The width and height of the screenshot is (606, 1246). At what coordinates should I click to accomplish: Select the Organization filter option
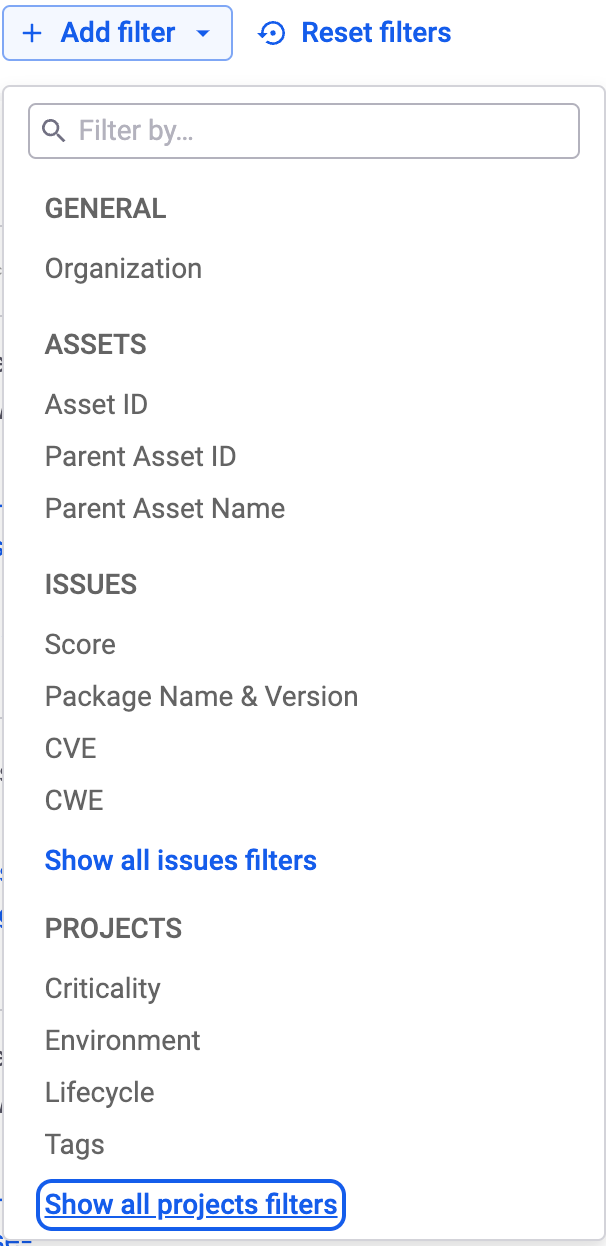tap(123, 268)
